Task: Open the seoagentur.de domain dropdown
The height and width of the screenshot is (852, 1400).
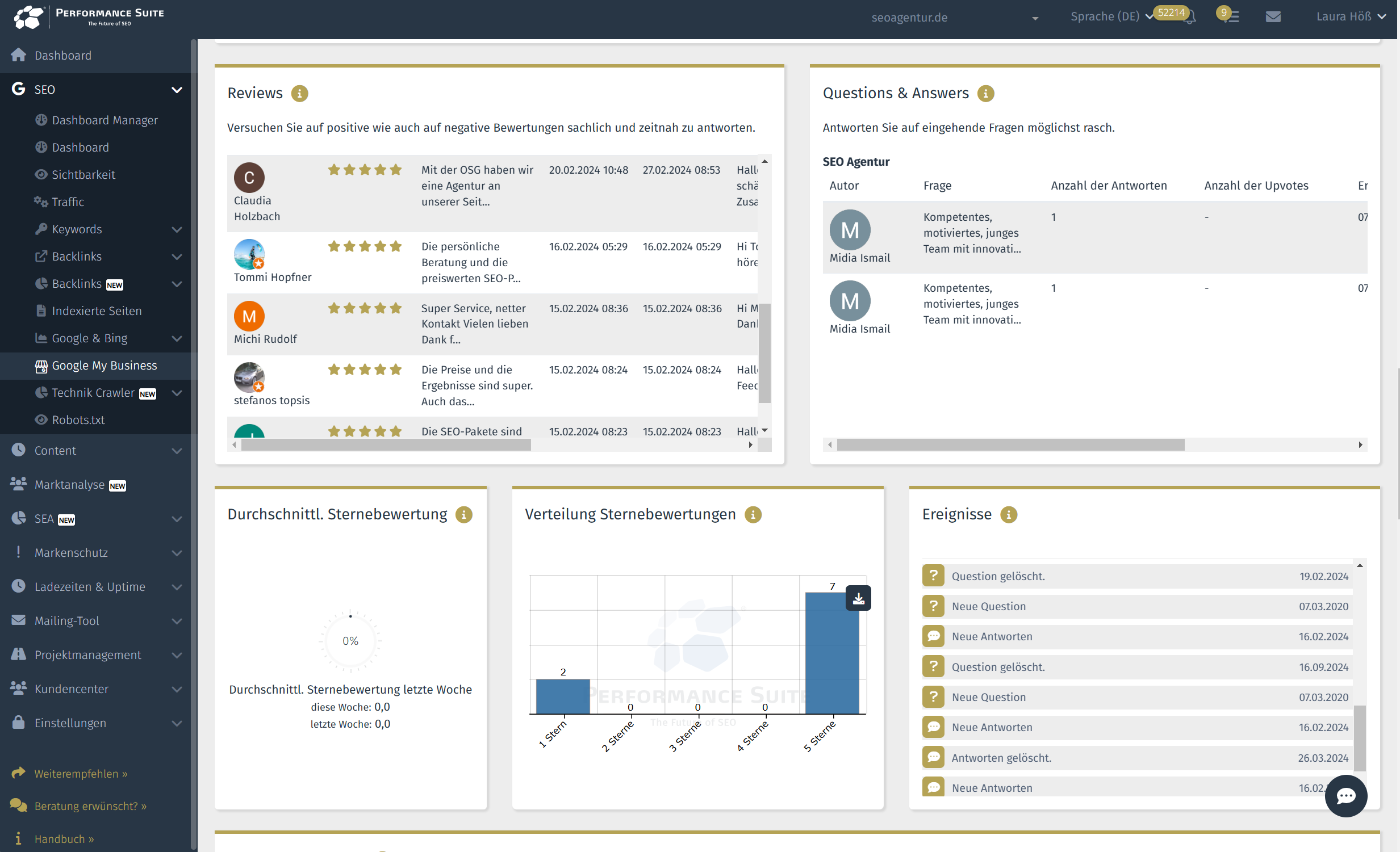Action: pos(955,18)
